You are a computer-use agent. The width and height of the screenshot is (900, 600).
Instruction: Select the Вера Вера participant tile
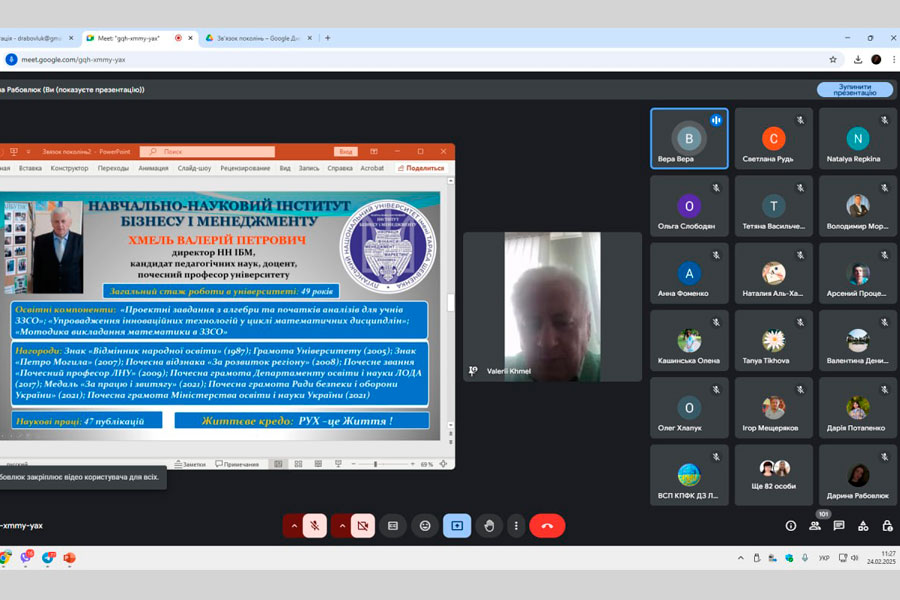tap(689, 138)
